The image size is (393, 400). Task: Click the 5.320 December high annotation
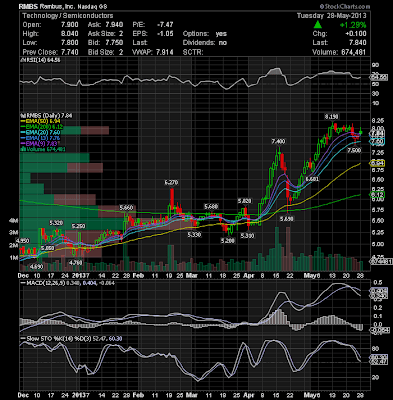pos(56,222)
